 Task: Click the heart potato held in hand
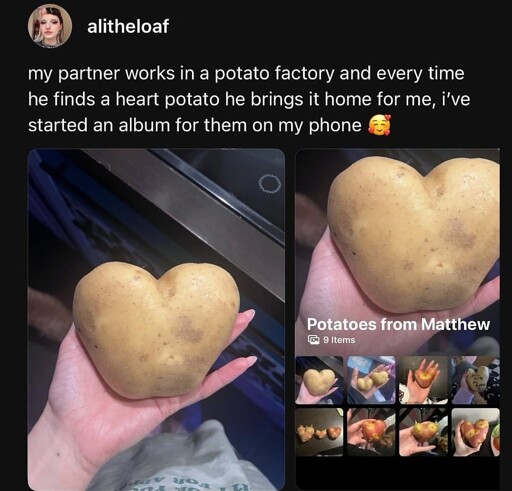(156, 330)
